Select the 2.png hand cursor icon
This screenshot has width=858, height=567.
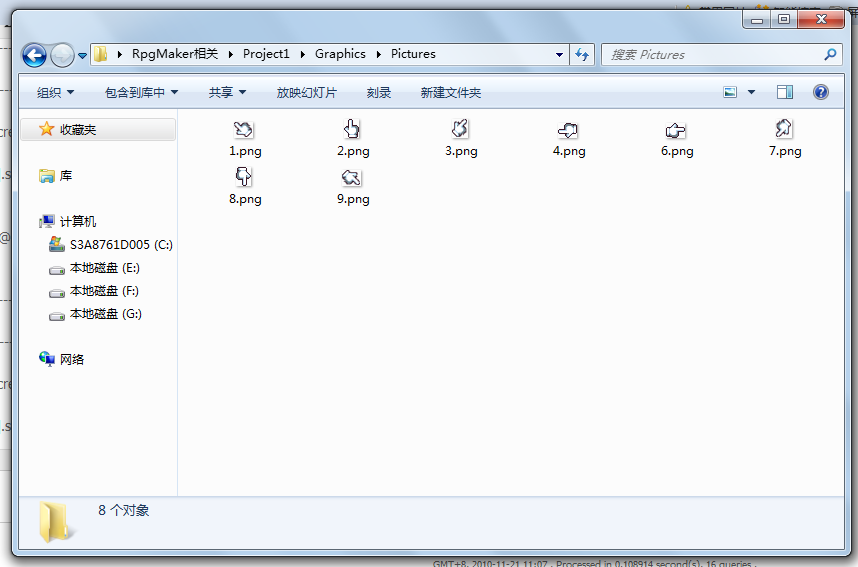pos(352,129)
